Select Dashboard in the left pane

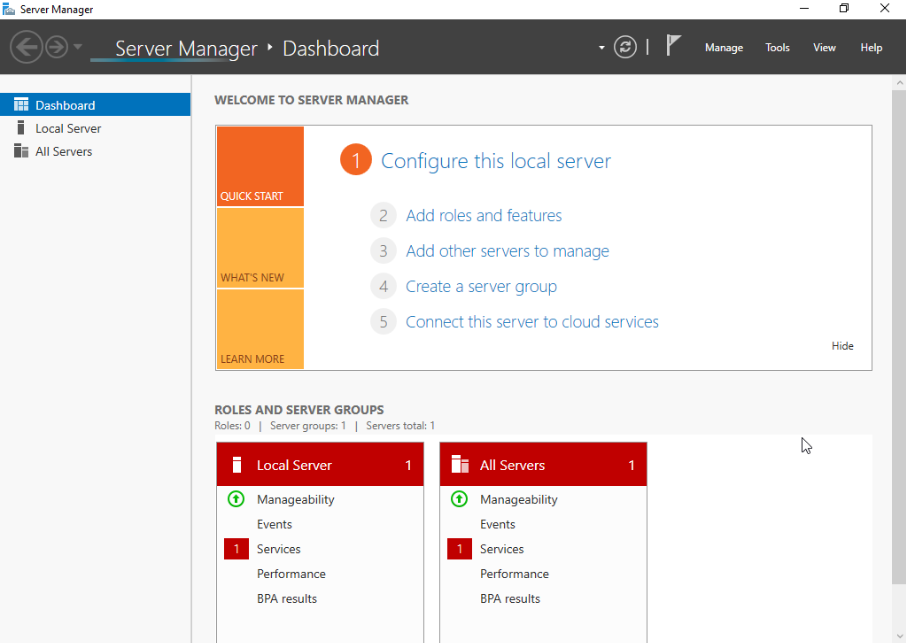[x=95, y=105]
